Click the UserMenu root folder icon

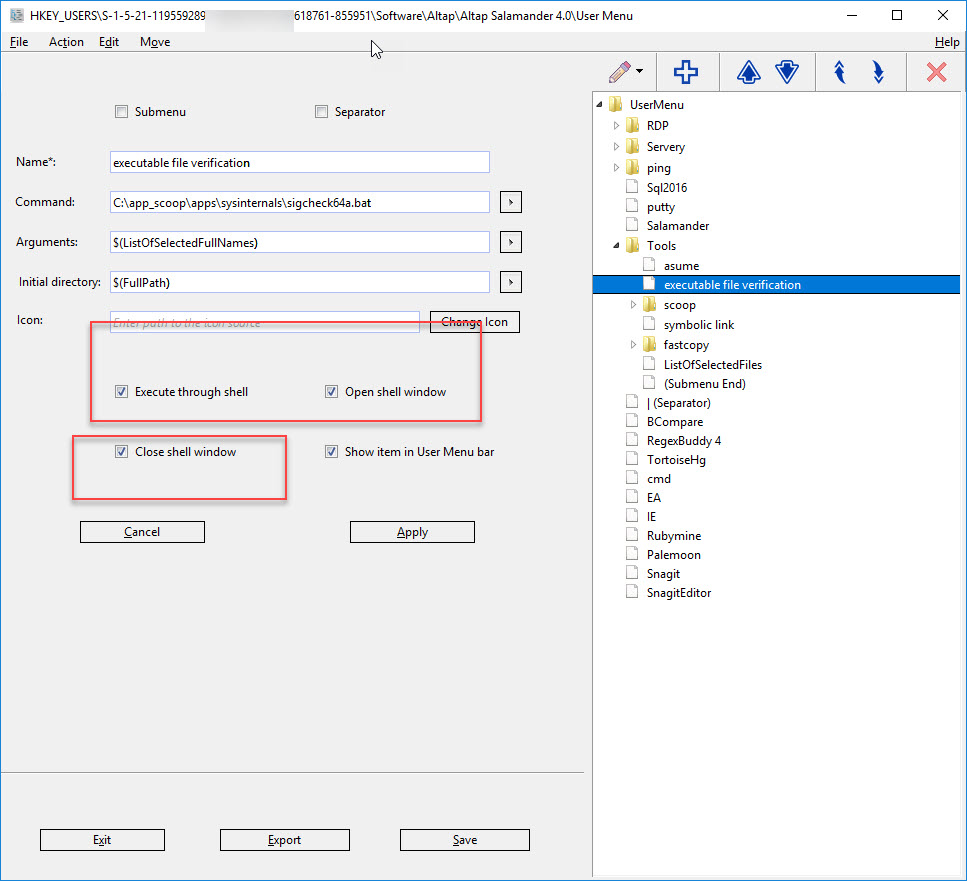click(x=615, y=105)
